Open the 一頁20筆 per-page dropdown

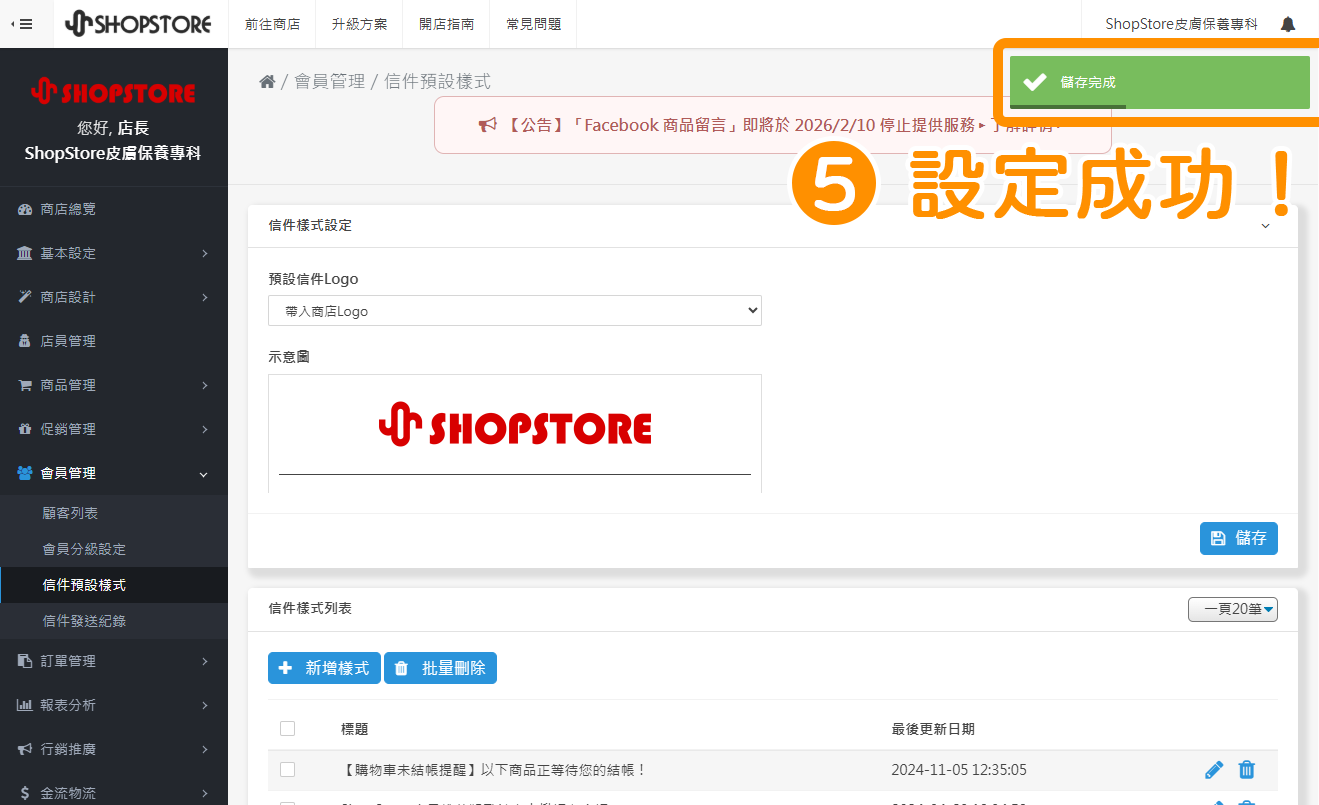coord(1233,609)
